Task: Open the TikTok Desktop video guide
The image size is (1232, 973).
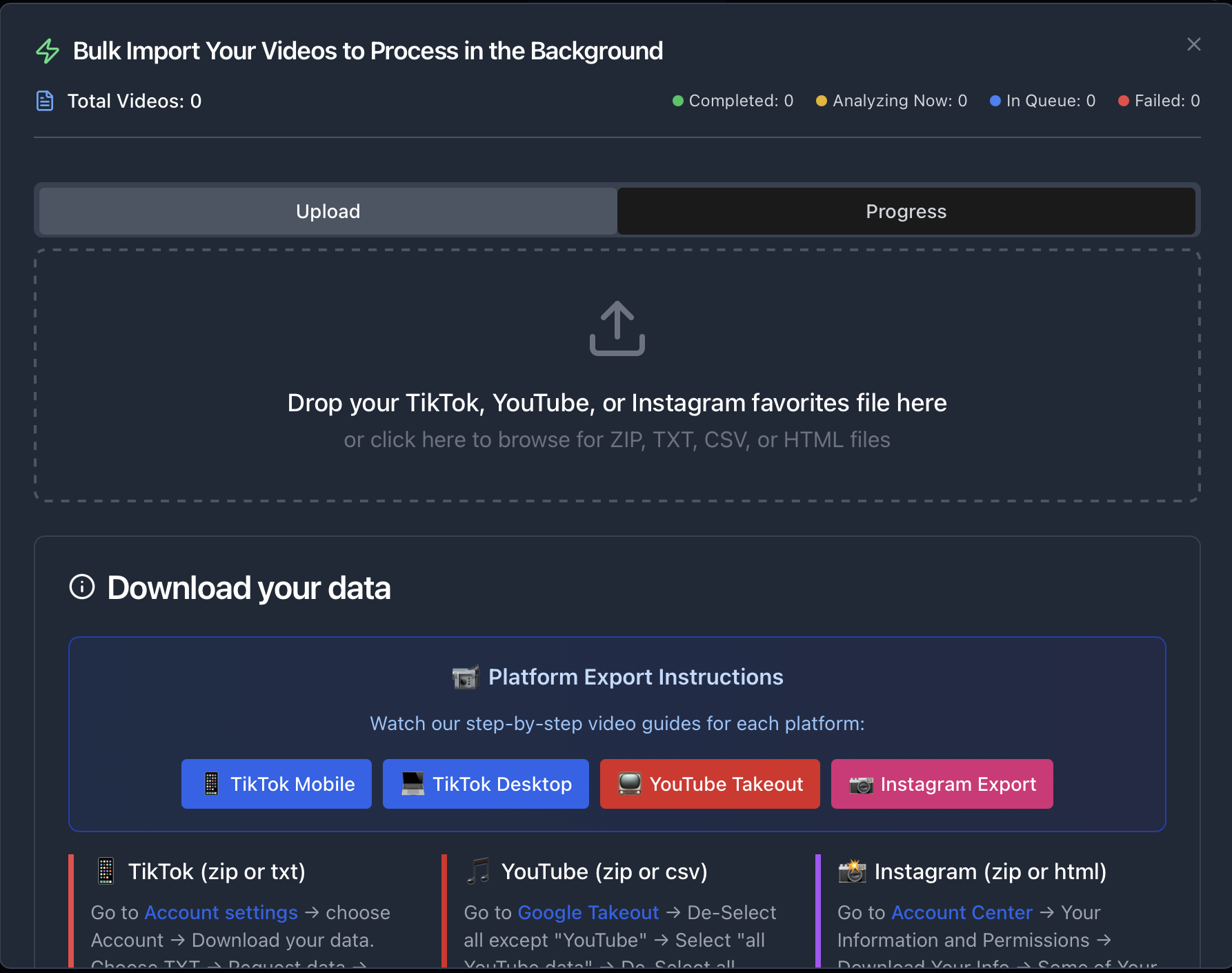Action: (x=486, y=784)
